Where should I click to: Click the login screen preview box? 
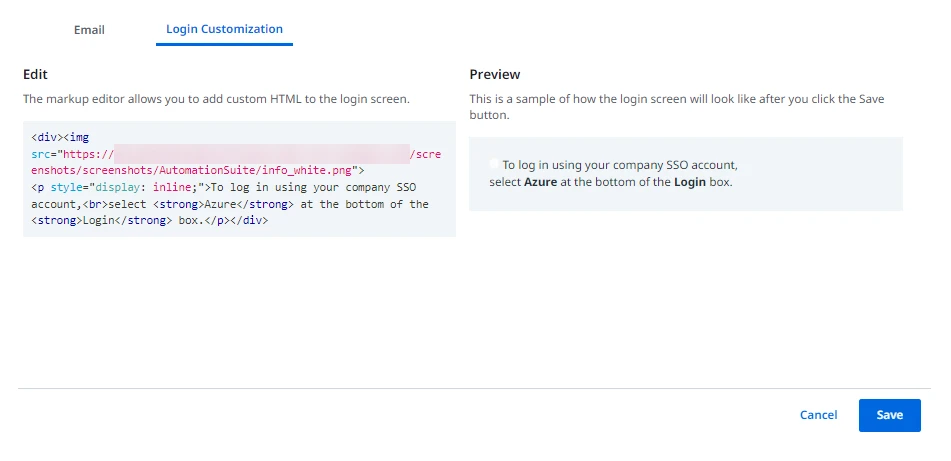(686, 174)
